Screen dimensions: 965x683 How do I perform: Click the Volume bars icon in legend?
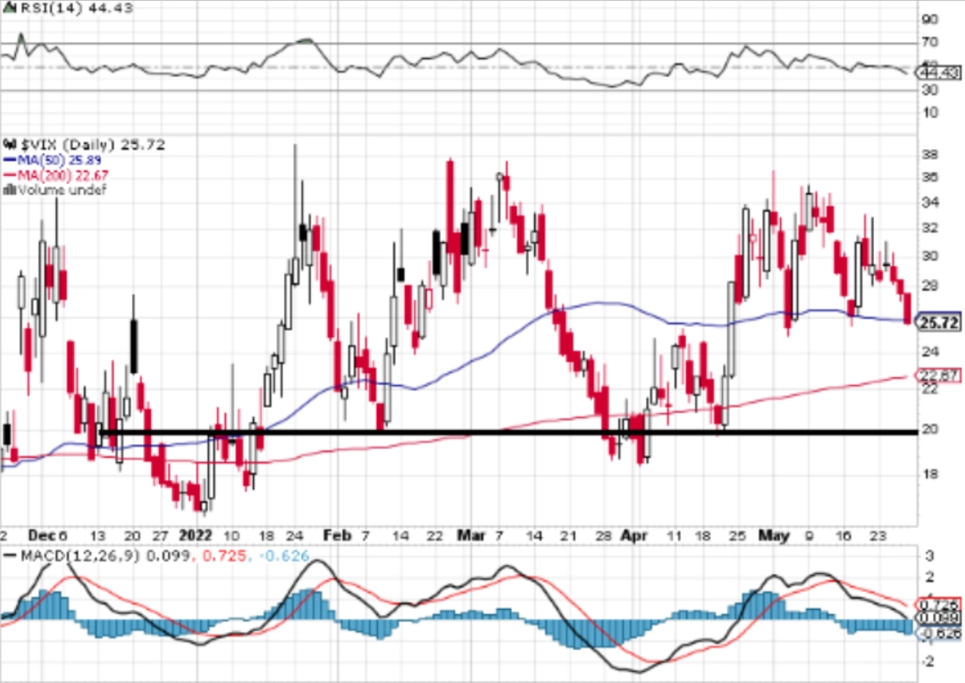[9, 190]
